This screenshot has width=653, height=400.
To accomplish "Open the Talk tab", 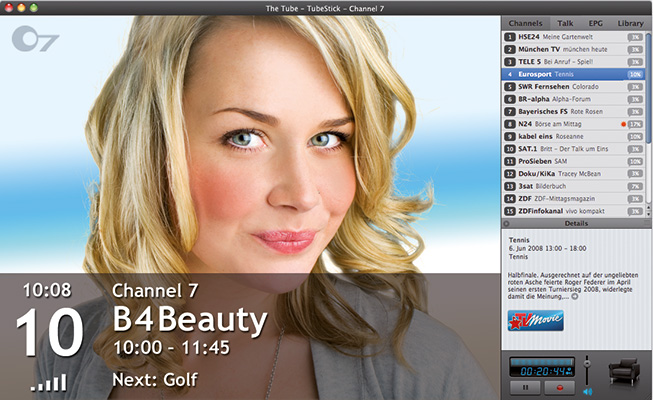I will (565, 23).
